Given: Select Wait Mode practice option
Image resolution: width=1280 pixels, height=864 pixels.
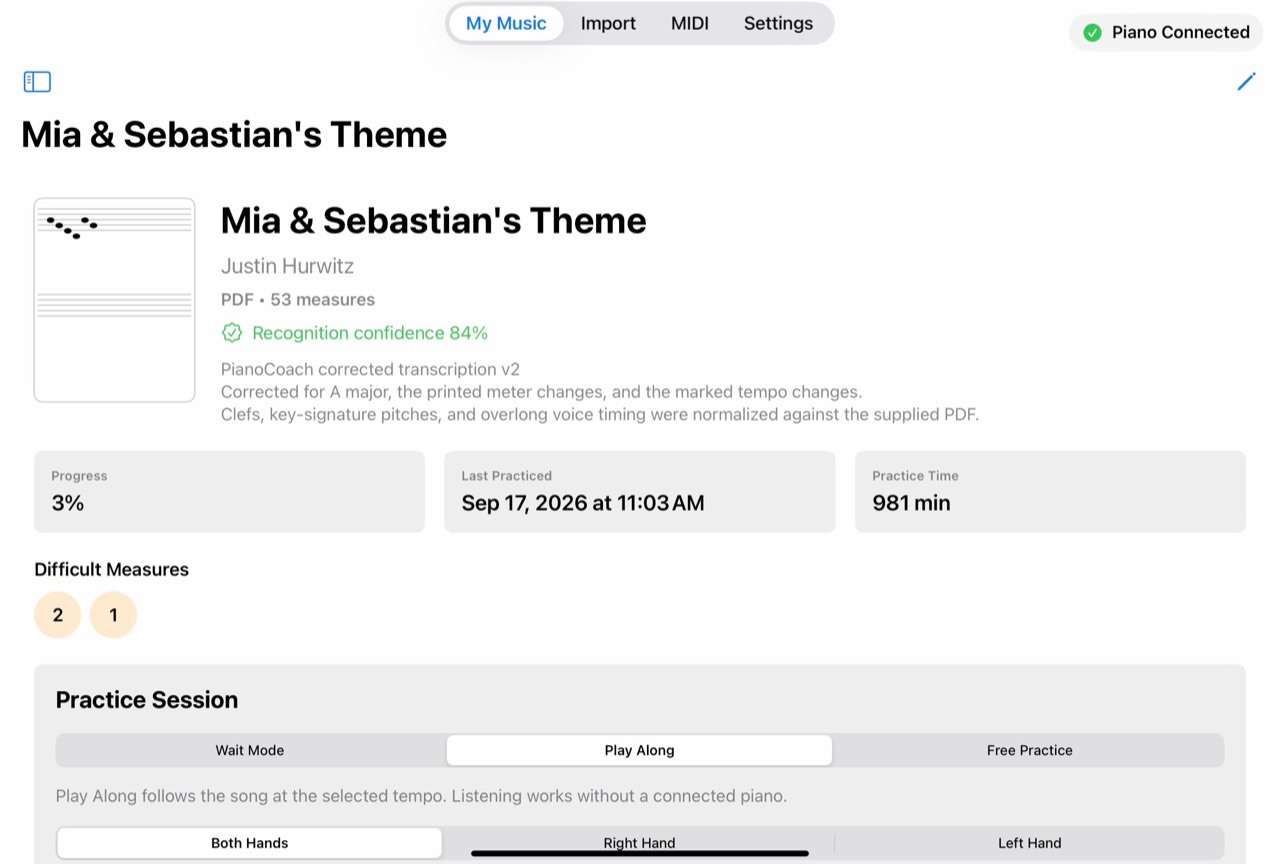Looking at the screenshot, I should coord(250,750).
